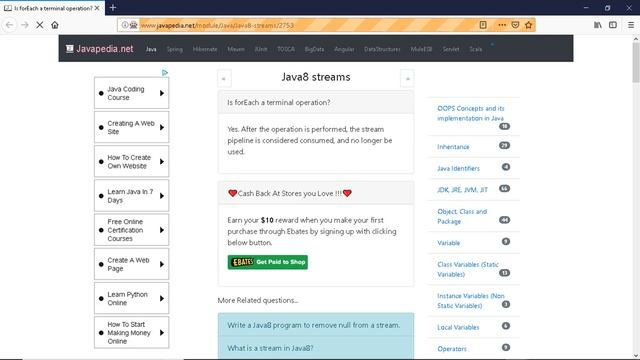Image resolution: width=640 pixels, height=360 pixels.
Task: Open the Java Identifiers topic link
Action: [458, 168]
